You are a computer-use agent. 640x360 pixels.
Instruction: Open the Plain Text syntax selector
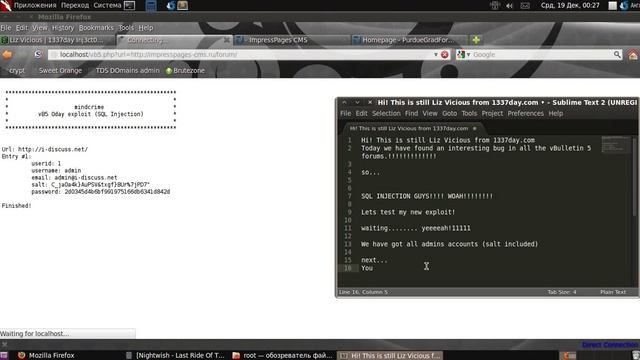pyautogui.click(x=613, y=292)
